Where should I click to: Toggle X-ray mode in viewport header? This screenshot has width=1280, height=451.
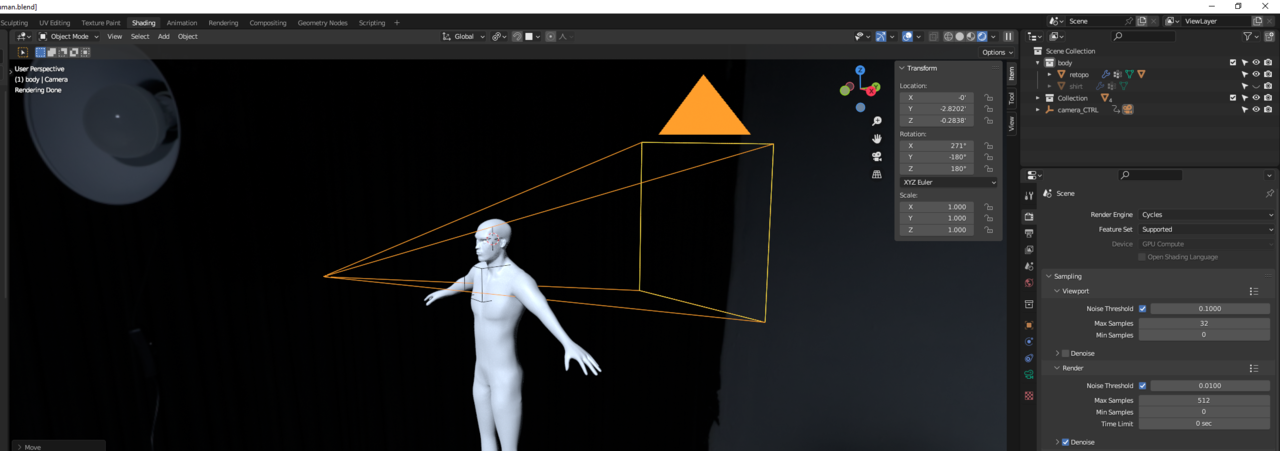(x=933, y=36)
